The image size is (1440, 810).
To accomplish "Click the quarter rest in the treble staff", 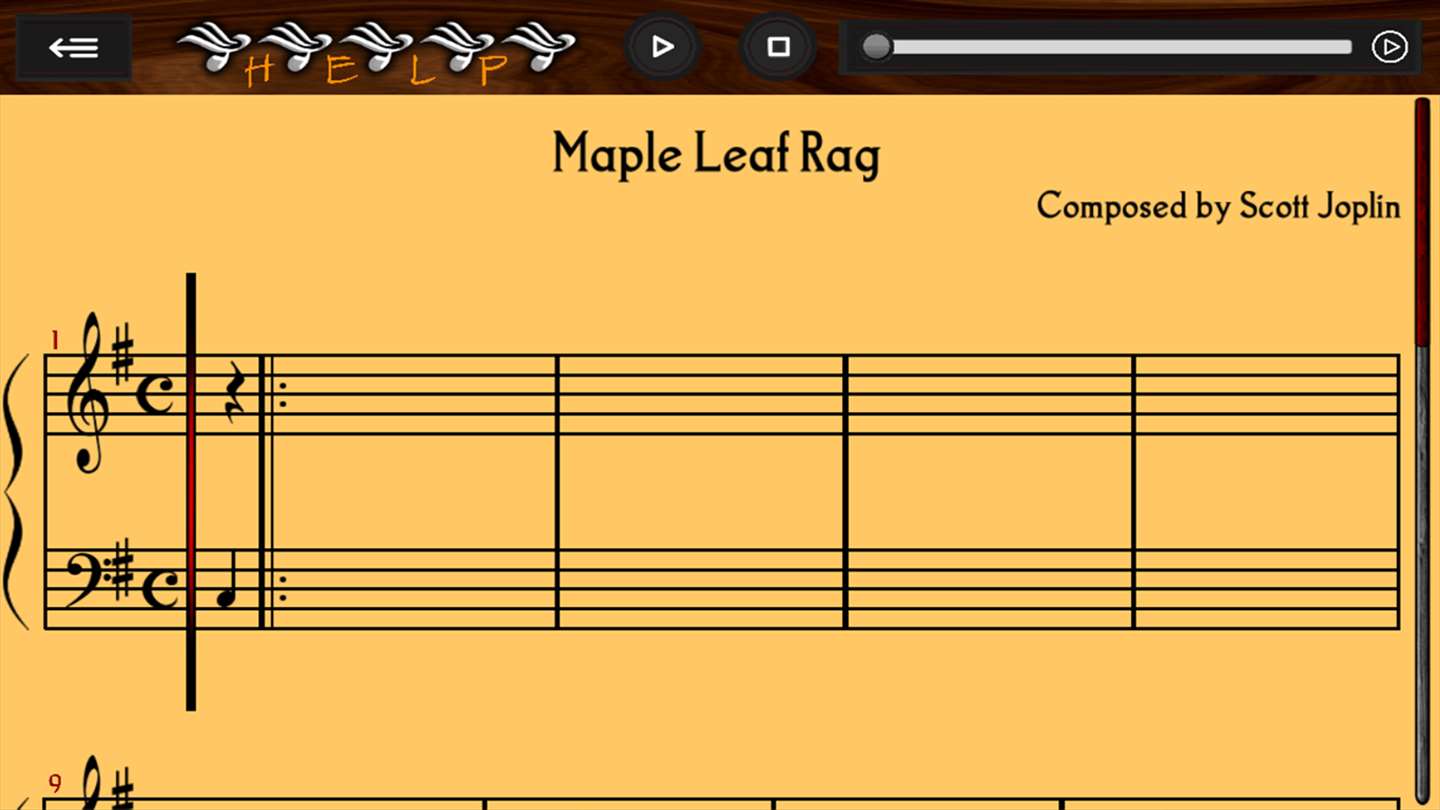I will [x=233, y=392].
